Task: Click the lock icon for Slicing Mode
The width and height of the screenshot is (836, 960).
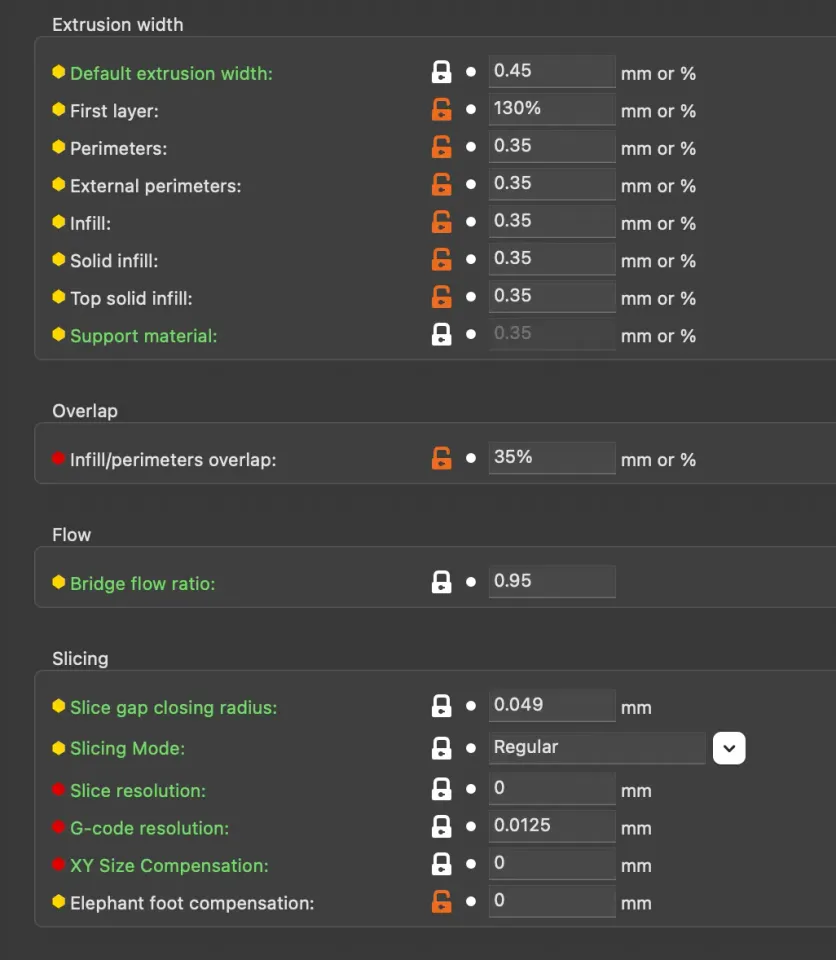Action: coord(441,748)
